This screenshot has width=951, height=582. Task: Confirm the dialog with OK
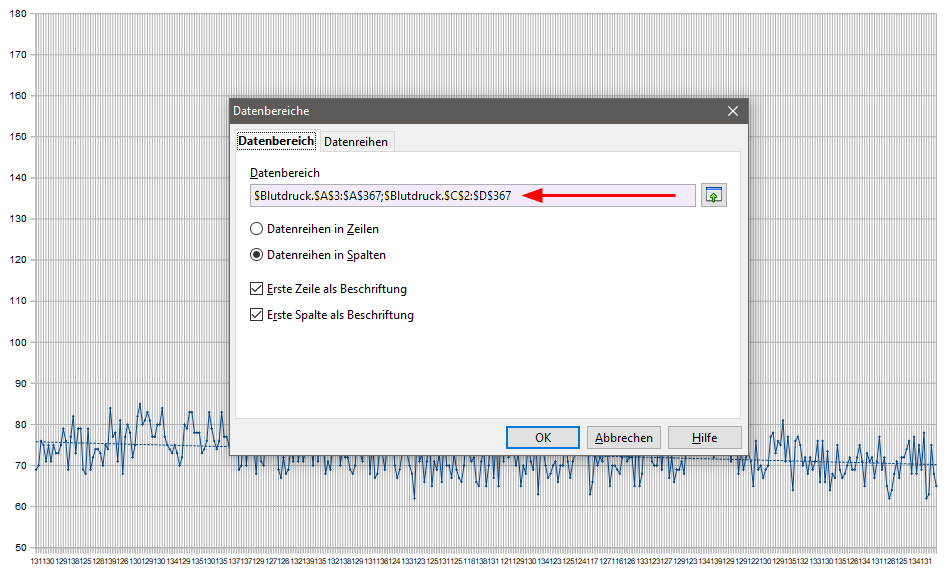[x=542, y=437]
